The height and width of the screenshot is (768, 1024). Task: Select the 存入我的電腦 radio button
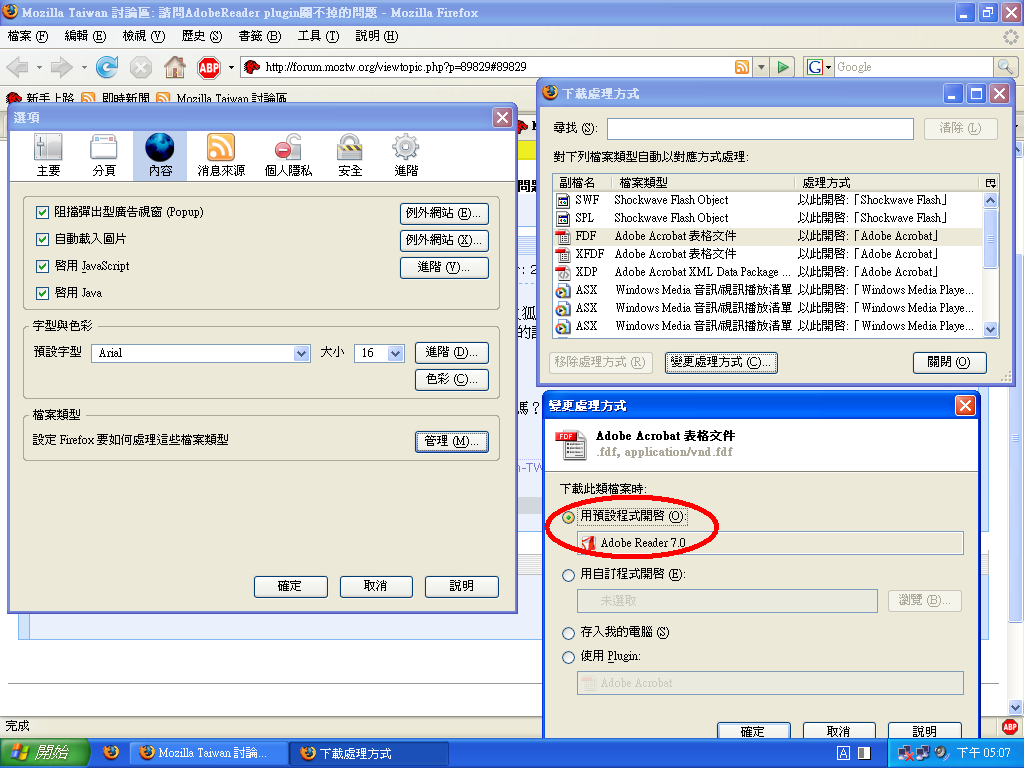(x=569, y=632)
